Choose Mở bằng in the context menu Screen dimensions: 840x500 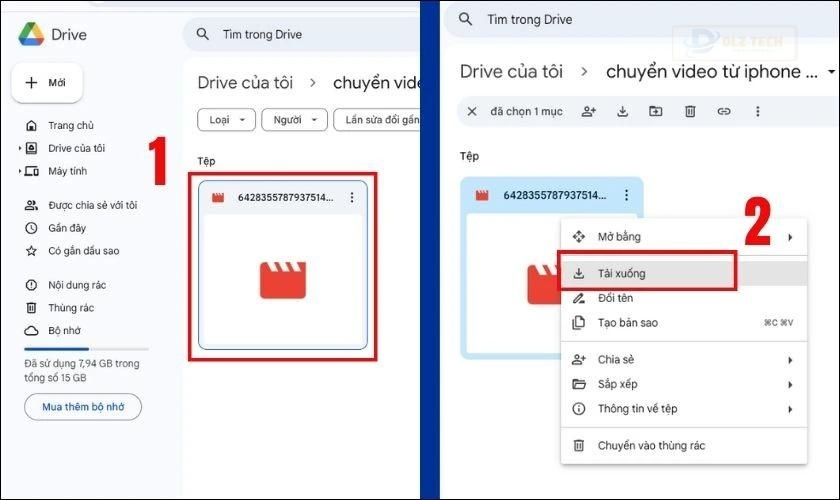coord(684,237)
